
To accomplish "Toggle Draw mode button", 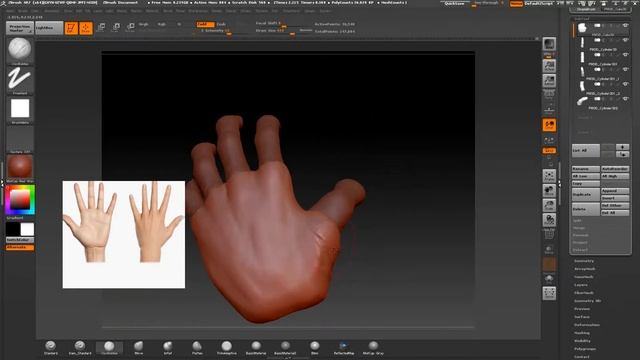I will (86, 28).
